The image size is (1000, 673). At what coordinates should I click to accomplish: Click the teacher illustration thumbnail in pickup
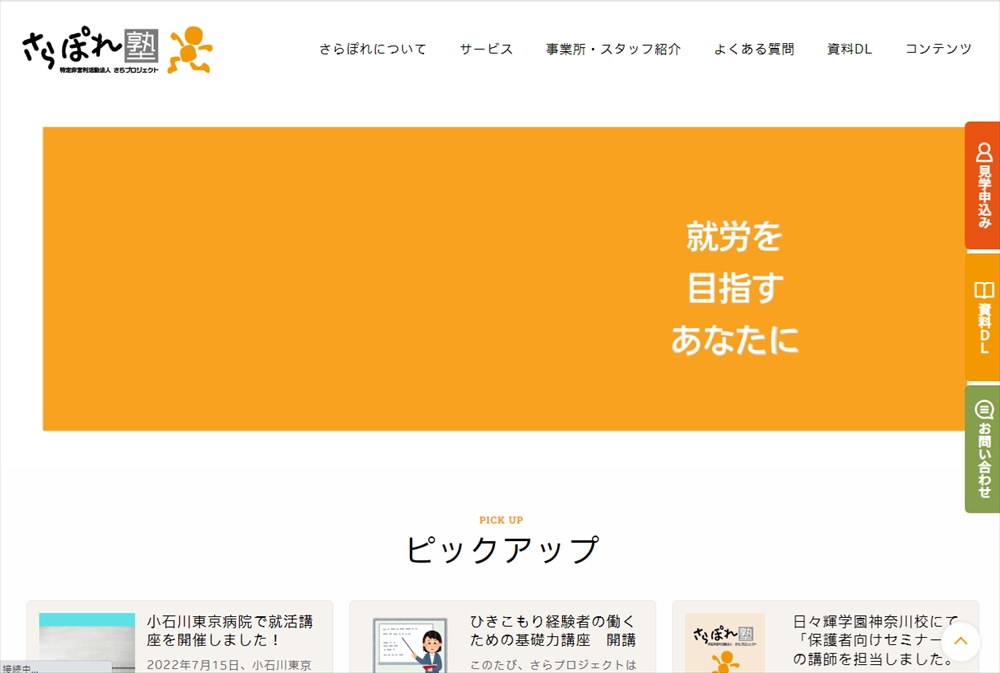pos(410,644)
